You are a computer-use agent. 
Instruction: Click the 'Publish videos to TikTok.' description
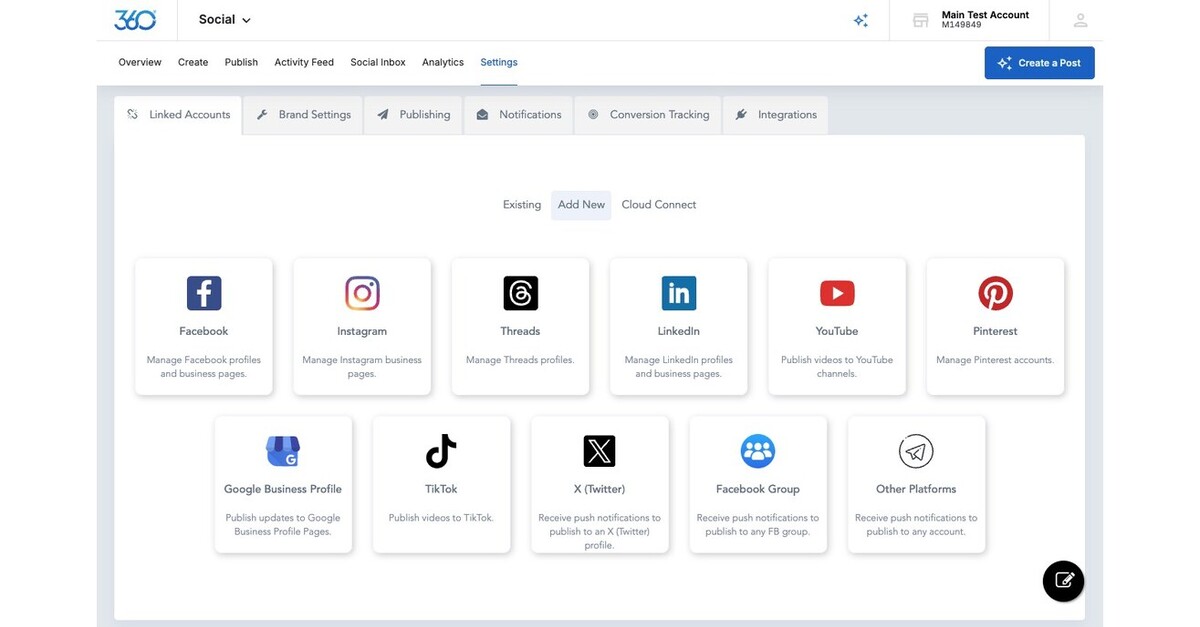tap(441, 518)
